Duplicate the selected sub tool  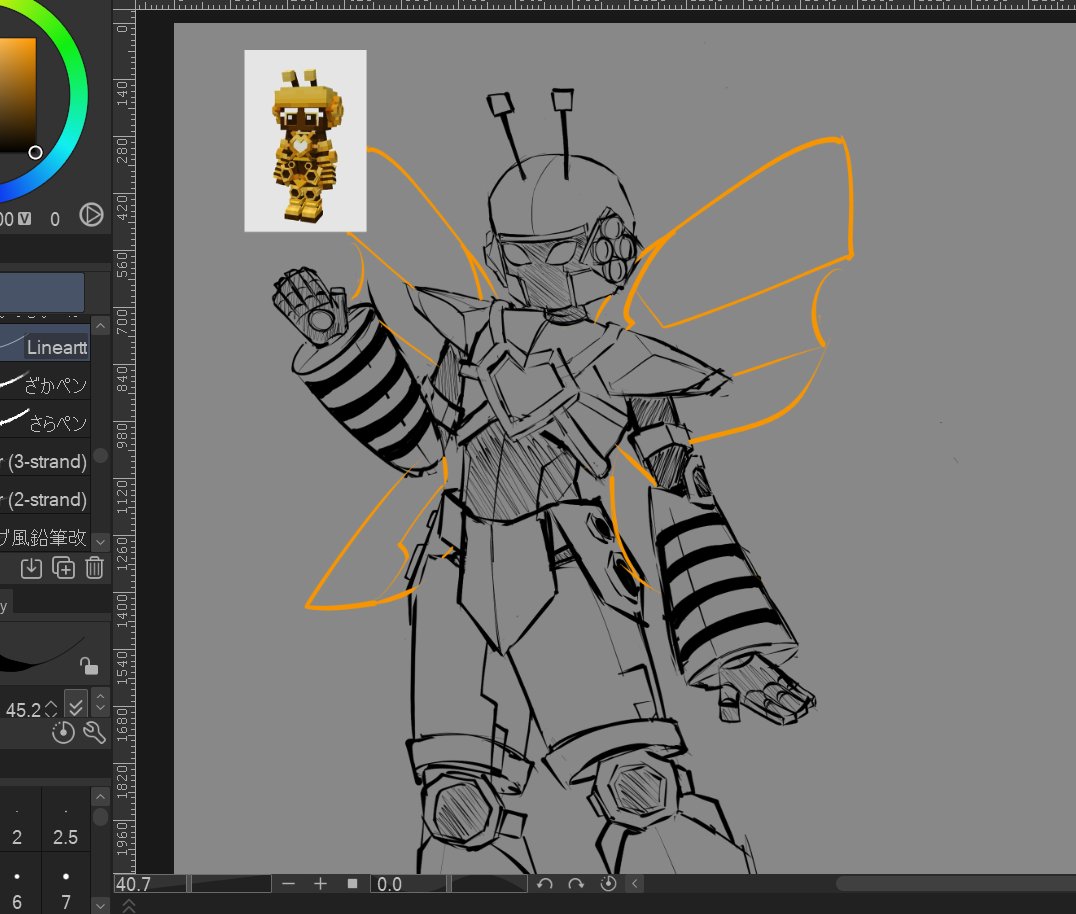63,568
